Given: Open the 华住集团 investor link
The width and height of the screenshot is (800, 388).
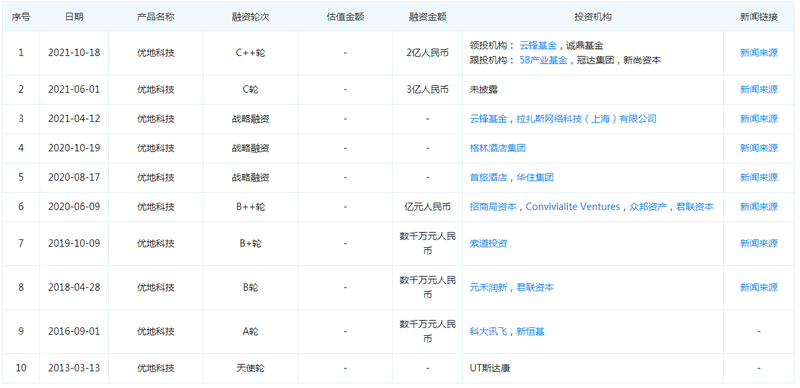Looking at the screenshot, I should click(535, 178).
